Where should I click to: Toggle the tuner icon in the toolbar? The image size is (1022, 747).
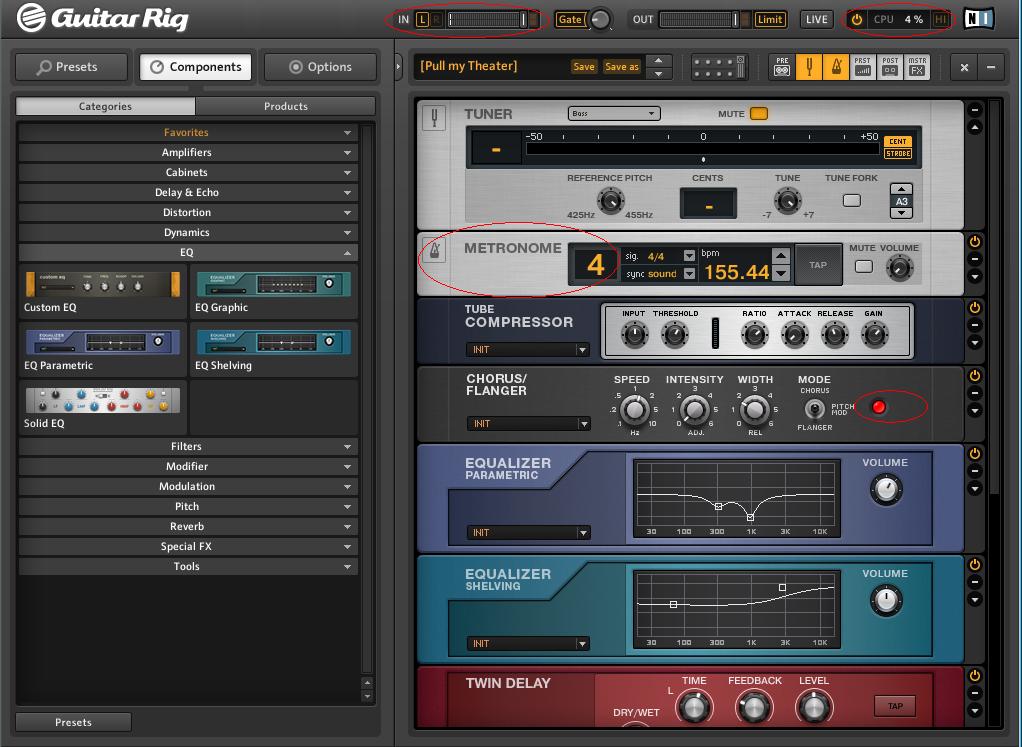808,67
